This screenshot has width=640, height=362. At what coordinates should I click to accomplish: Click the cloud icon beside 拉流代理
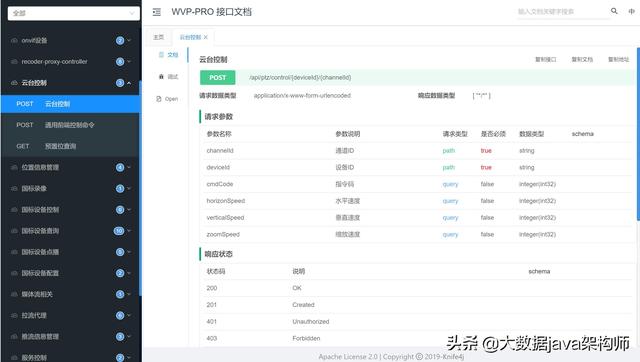click(14, 315)
